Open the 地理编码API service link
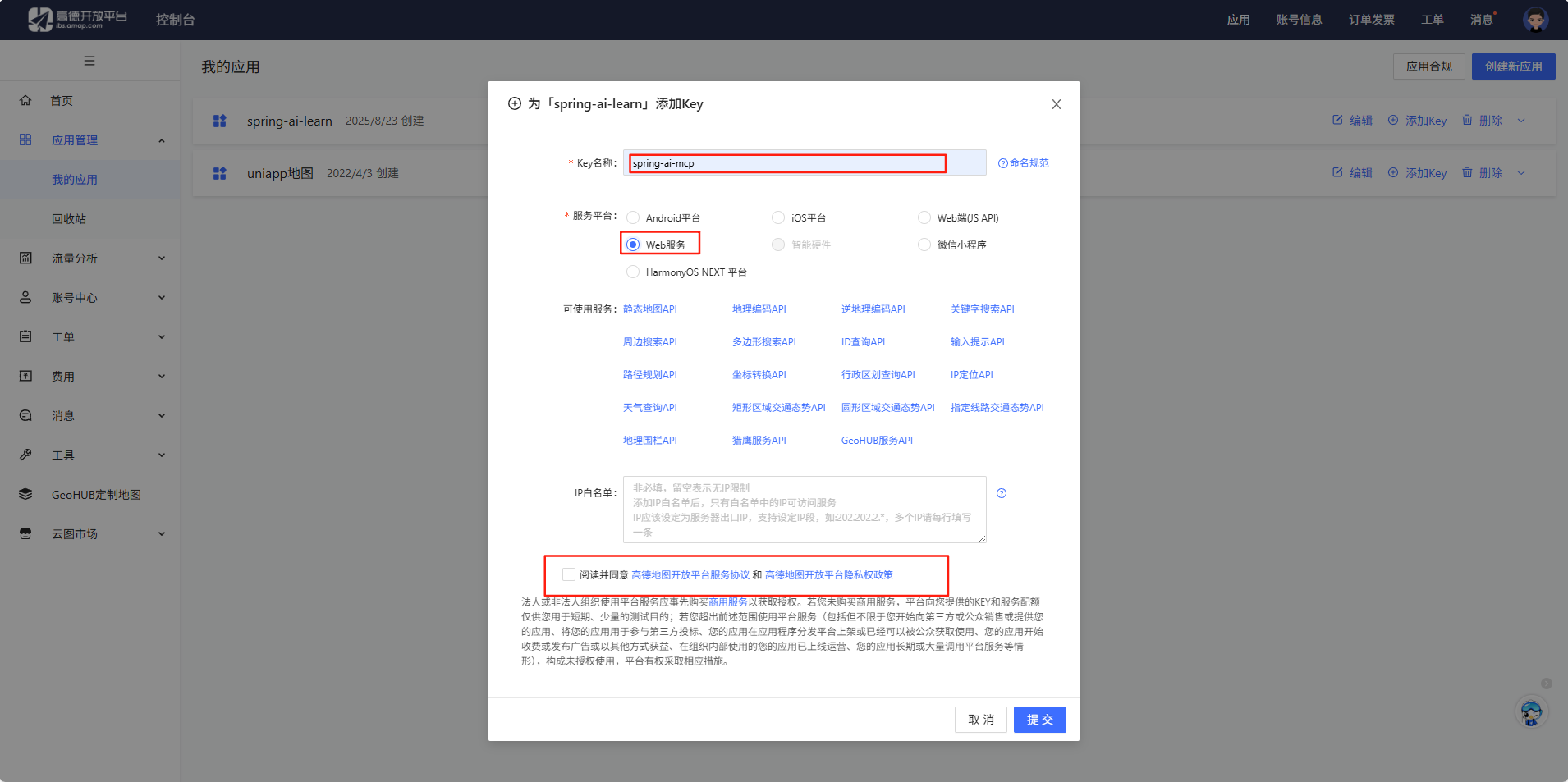 click(759, 309)
